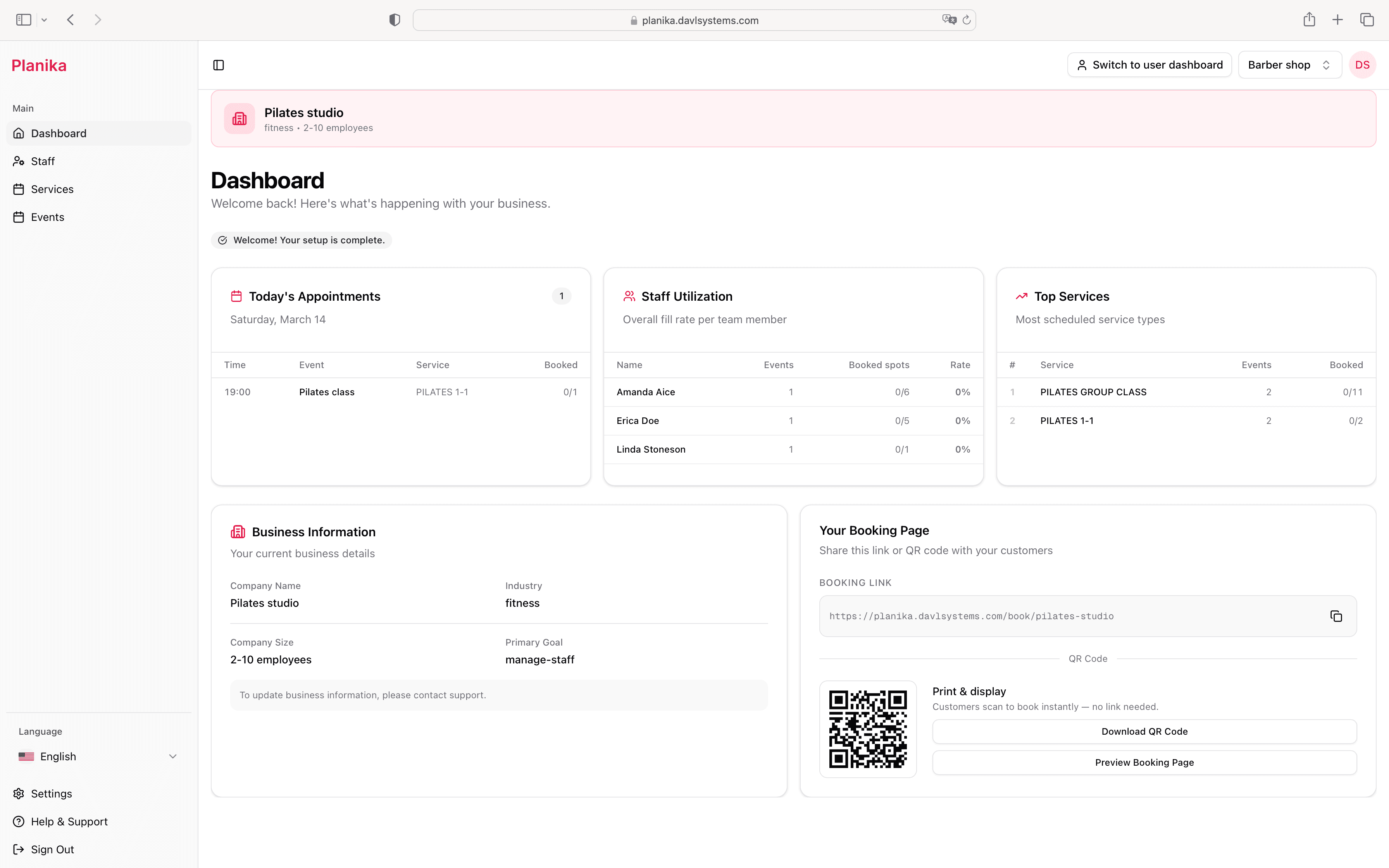Click Amanda Aice in Staff Utilization
The image size is (1389, 868).
793,392
